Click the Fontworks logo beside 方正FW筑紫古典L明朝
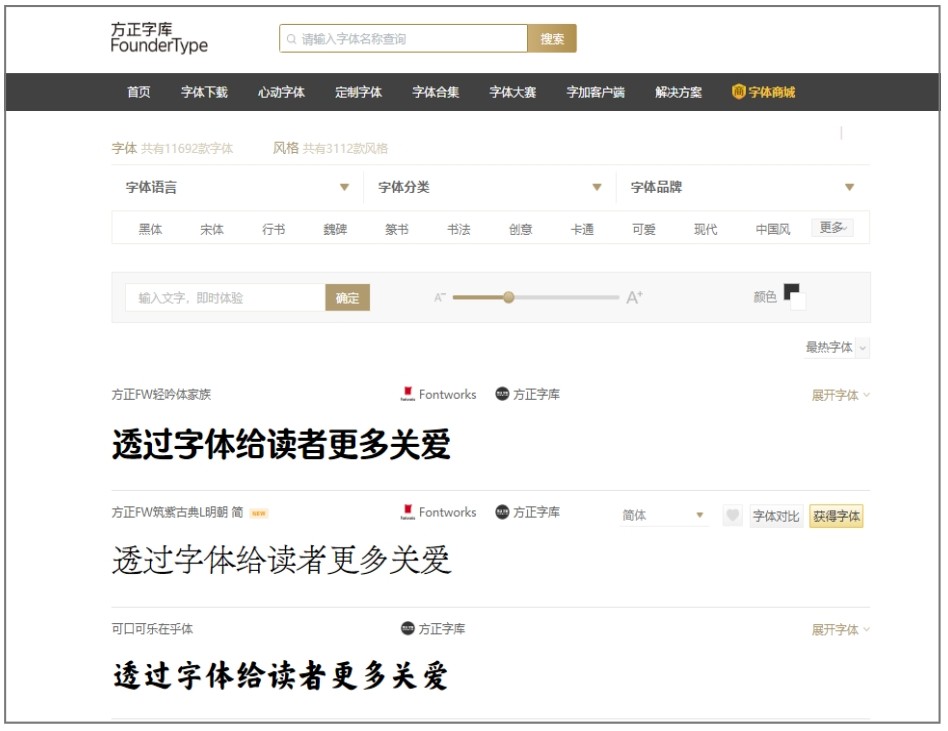948x731 pixels. [x=408, y=512]
